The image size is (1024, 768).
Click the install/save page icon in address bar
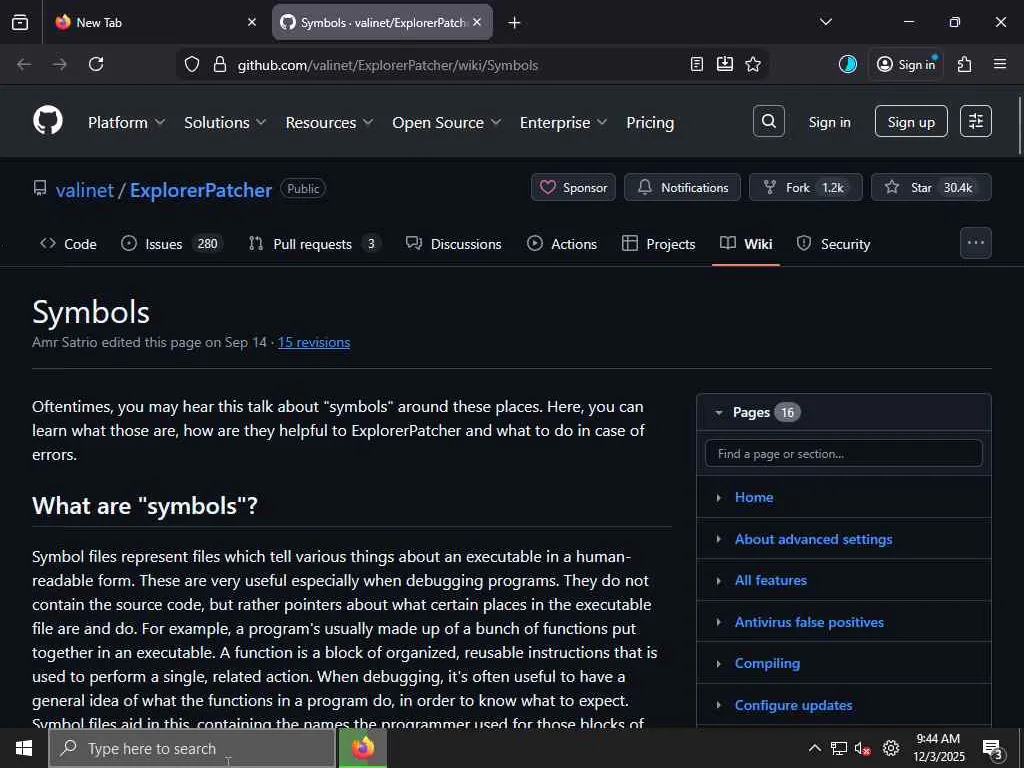point(725,64)
